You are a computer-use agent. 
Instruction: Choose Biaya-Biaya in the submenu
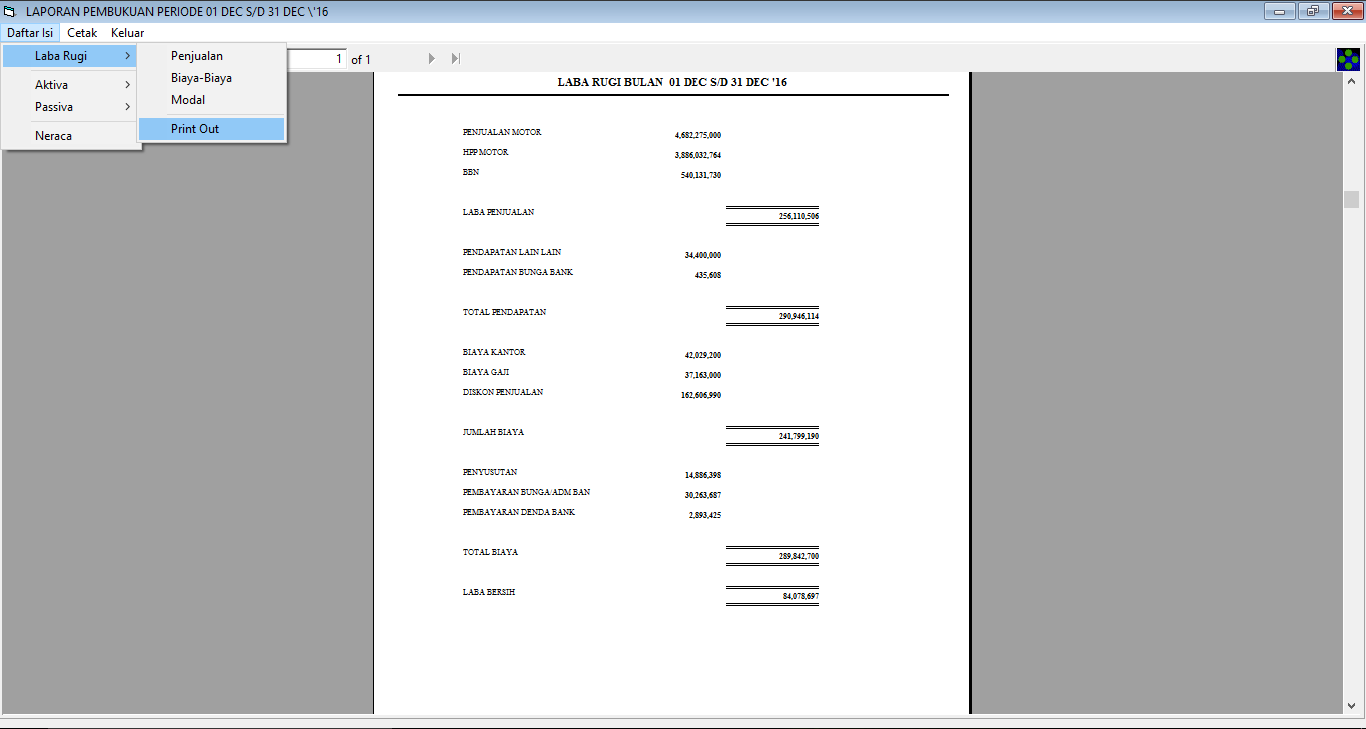(201, 78)
